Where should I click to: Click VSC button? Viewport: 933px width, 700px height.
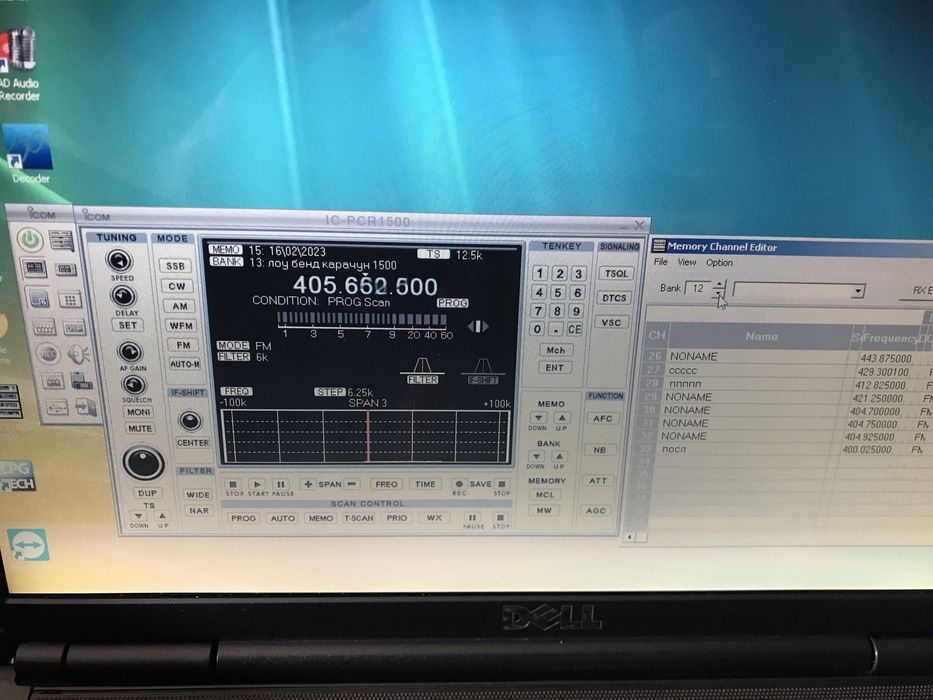[x=611, y=322]
